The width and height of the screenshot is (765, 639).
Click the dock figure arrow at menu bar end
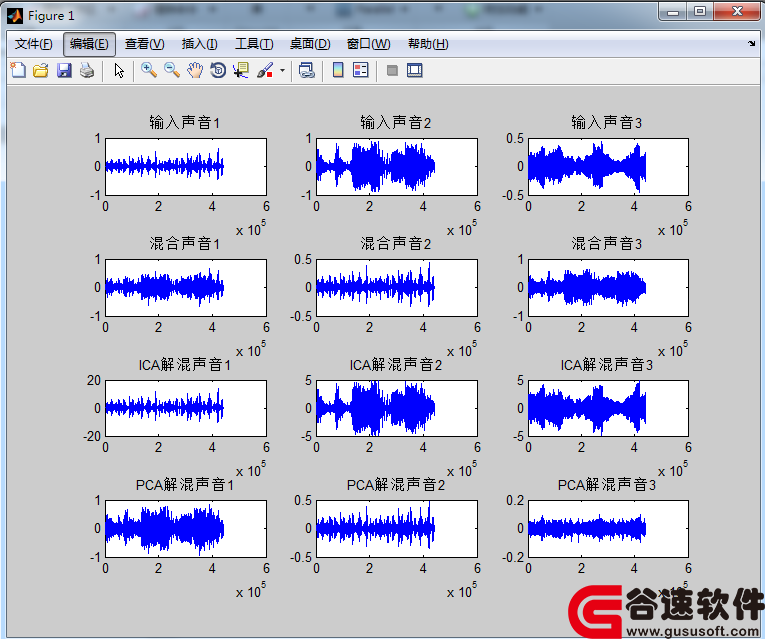[751, 43]
